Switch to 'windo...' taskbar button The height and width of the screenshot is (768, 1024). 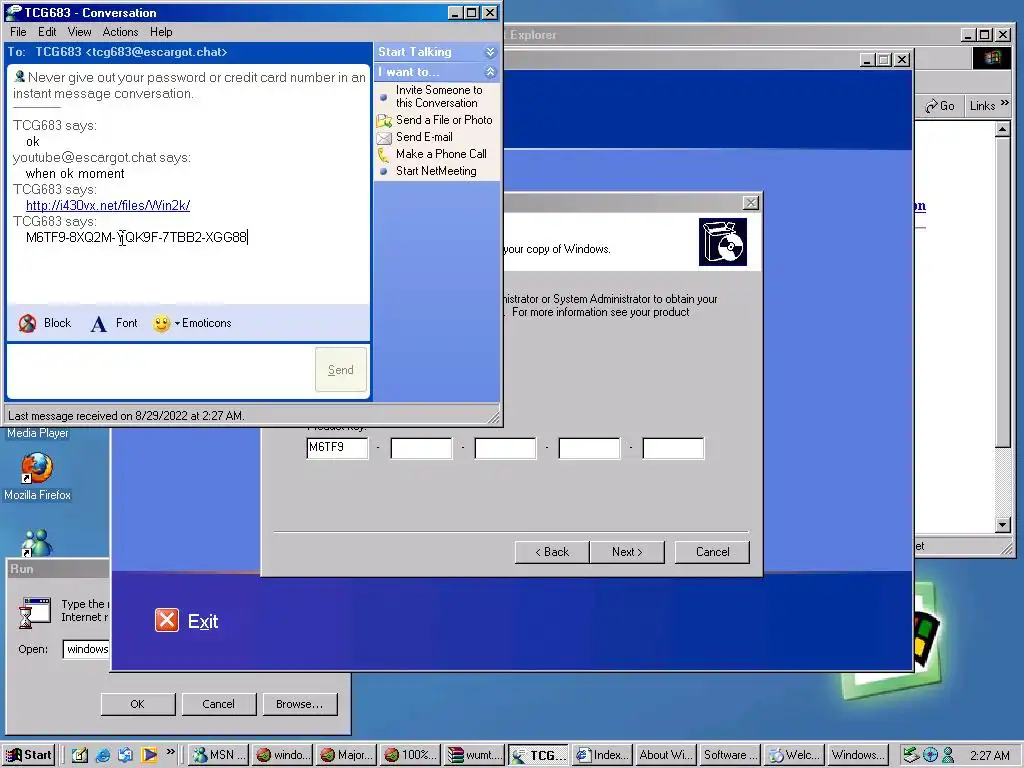click(283, 755)
